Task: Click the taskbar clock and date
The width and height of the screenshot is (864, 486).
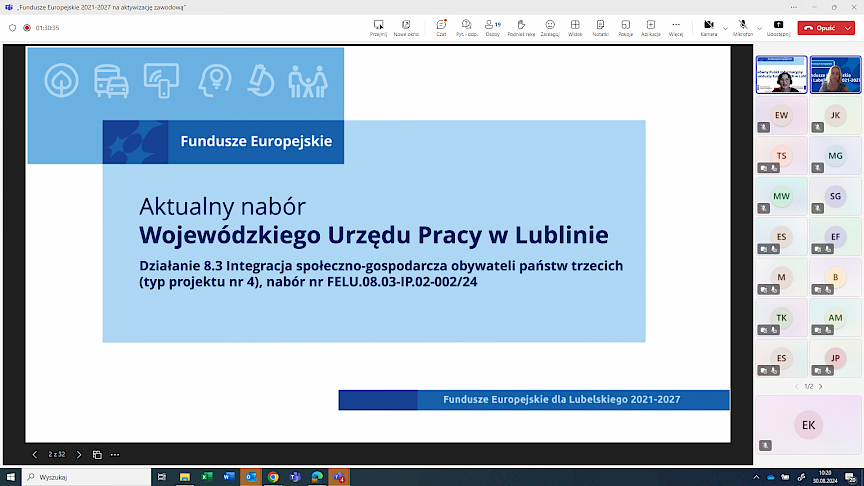Action: pyautogui.click(x=825, y=477)
